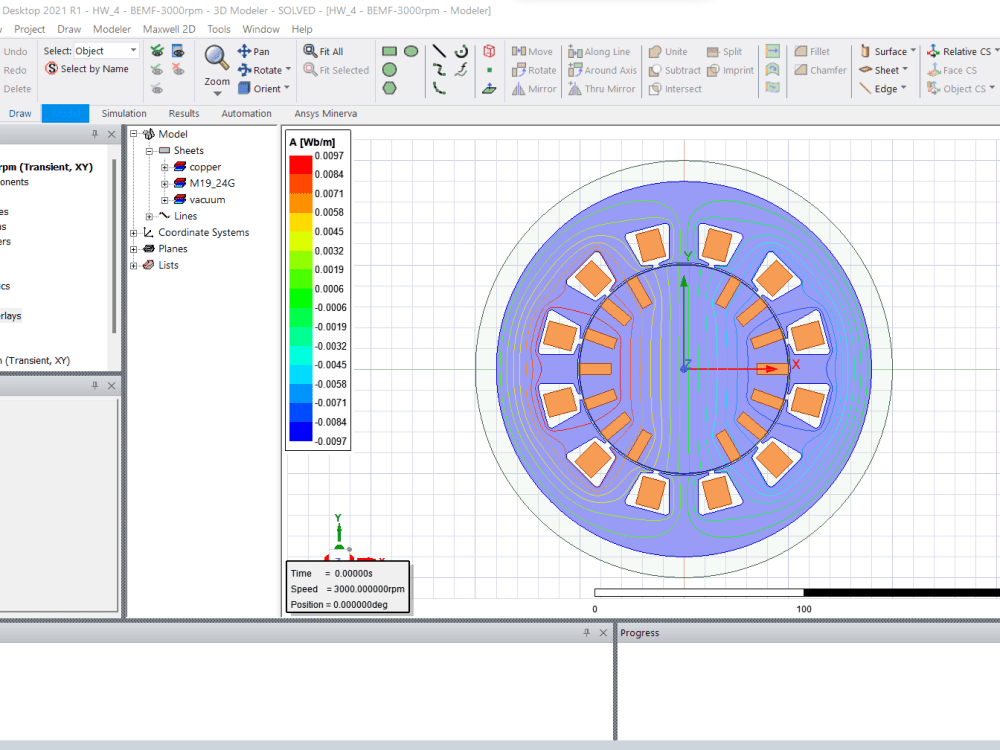Switch to the Simulation tab
1000x750 pixels.
[124, 113]
